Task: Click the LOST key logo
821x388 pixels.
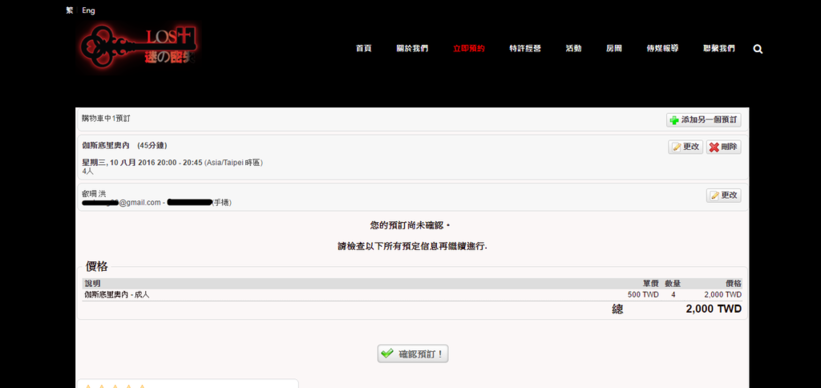Action: tap(139, 47)
